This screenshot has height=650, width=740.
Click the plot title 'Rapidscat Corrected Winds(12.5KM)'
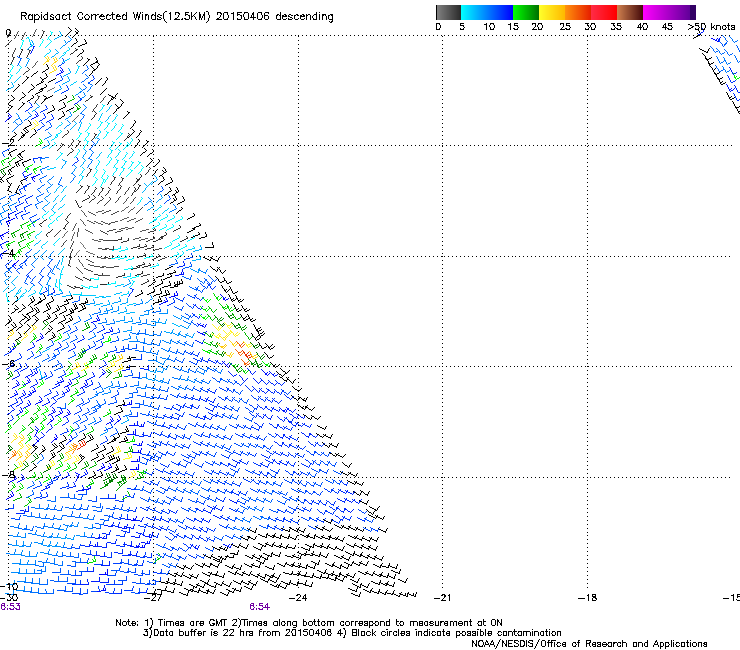(x=115, y=17)
